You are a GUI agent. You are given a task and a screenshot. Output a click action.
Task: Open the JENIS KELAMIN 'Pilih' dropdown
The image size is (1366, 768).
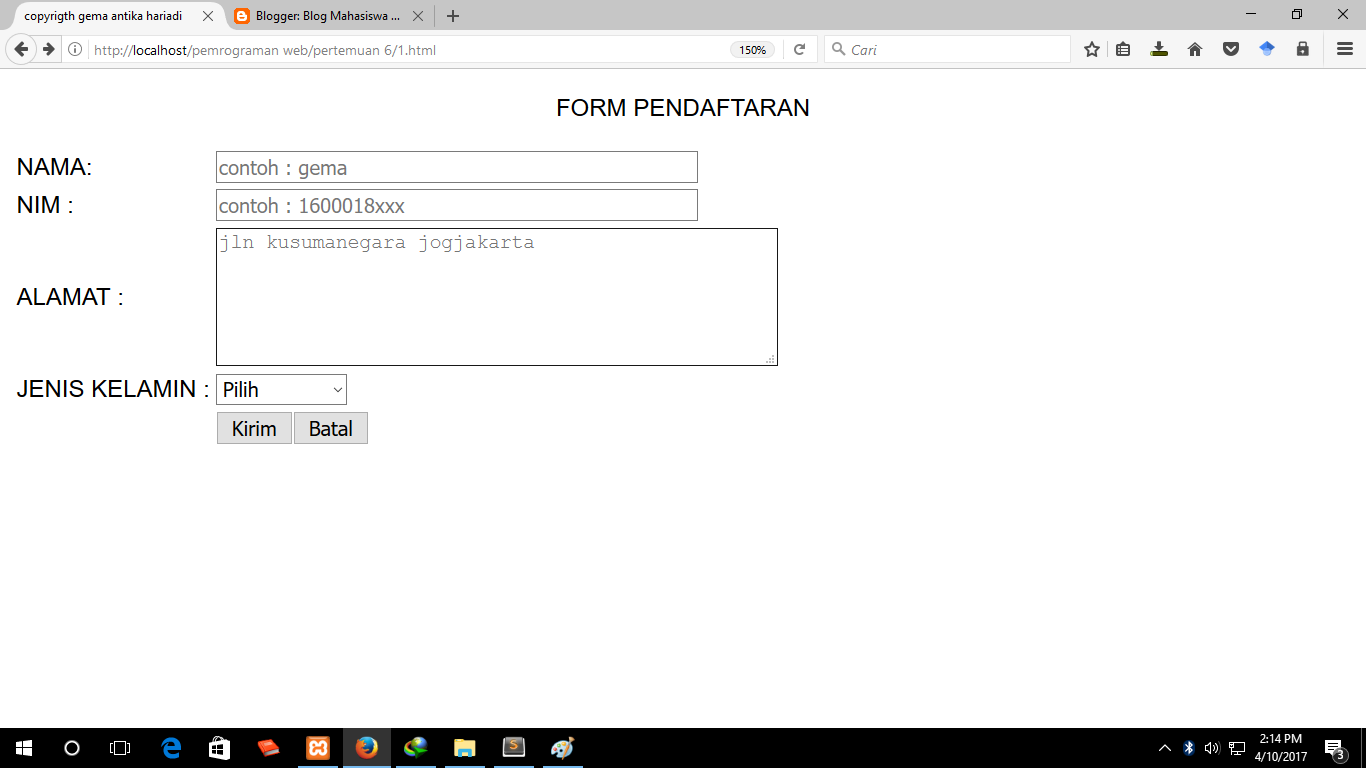(281, 389)
